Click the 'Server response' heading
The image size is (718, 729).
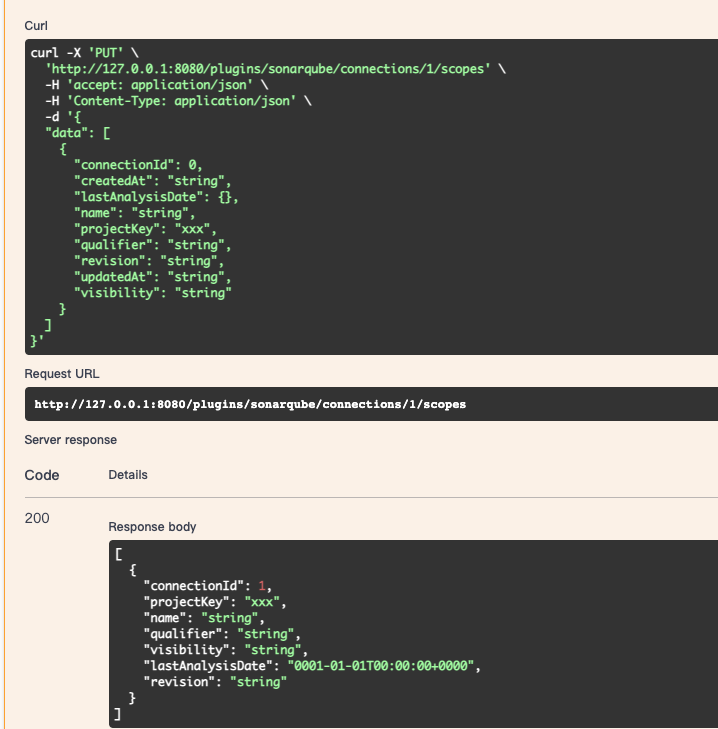click(x=71, y=440)
